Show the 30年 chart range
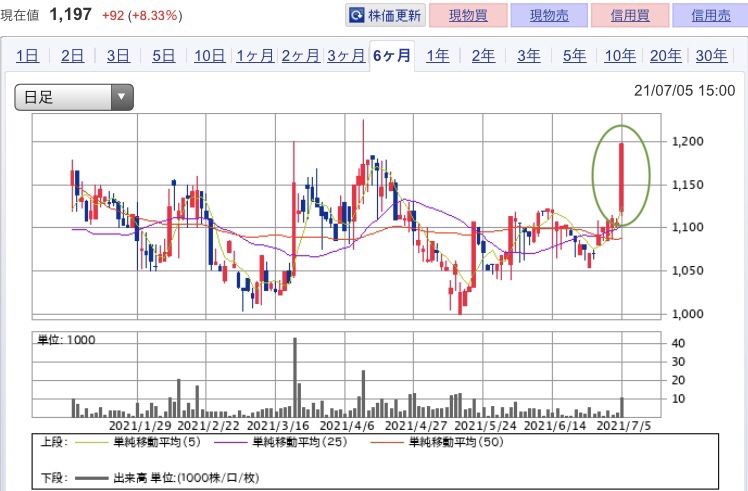 tap(711, 56)
